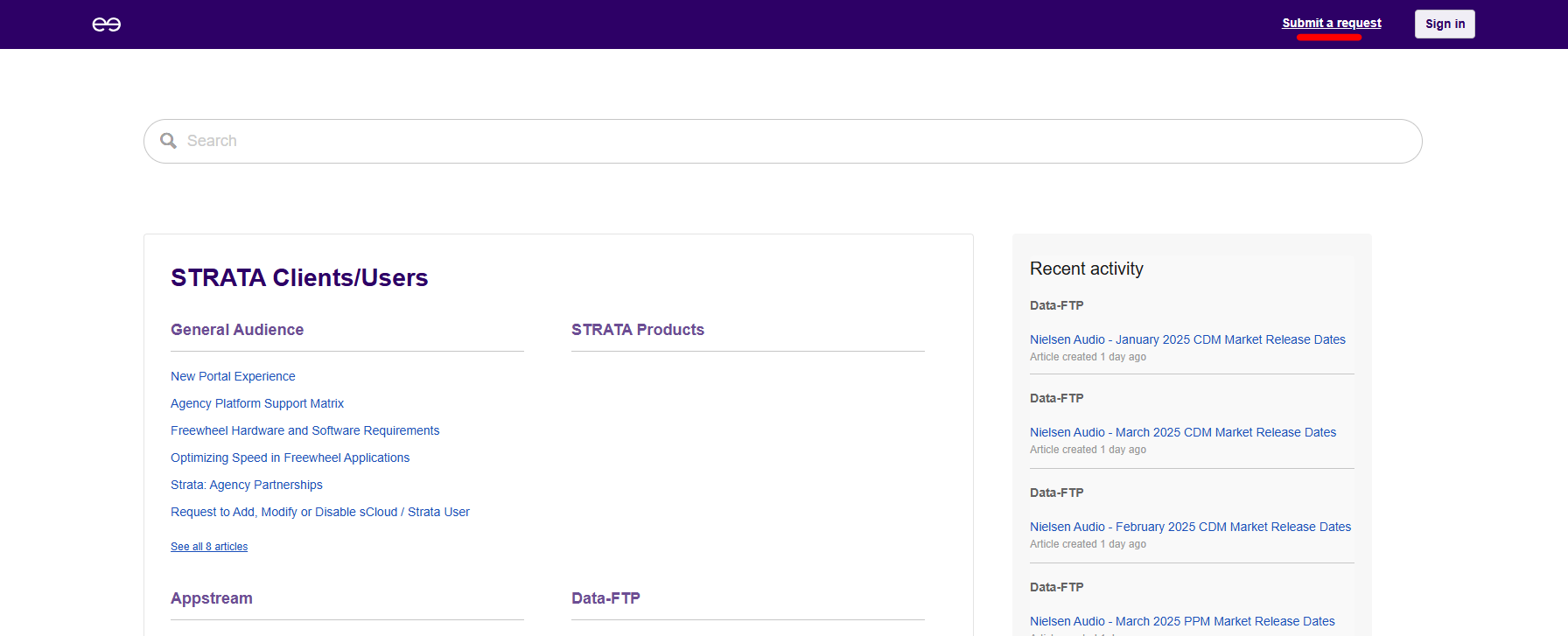The image size is (1568, 636).
Task: Click 'Article created 1 day ago' under March CDM article
Action: (1088, 450)
